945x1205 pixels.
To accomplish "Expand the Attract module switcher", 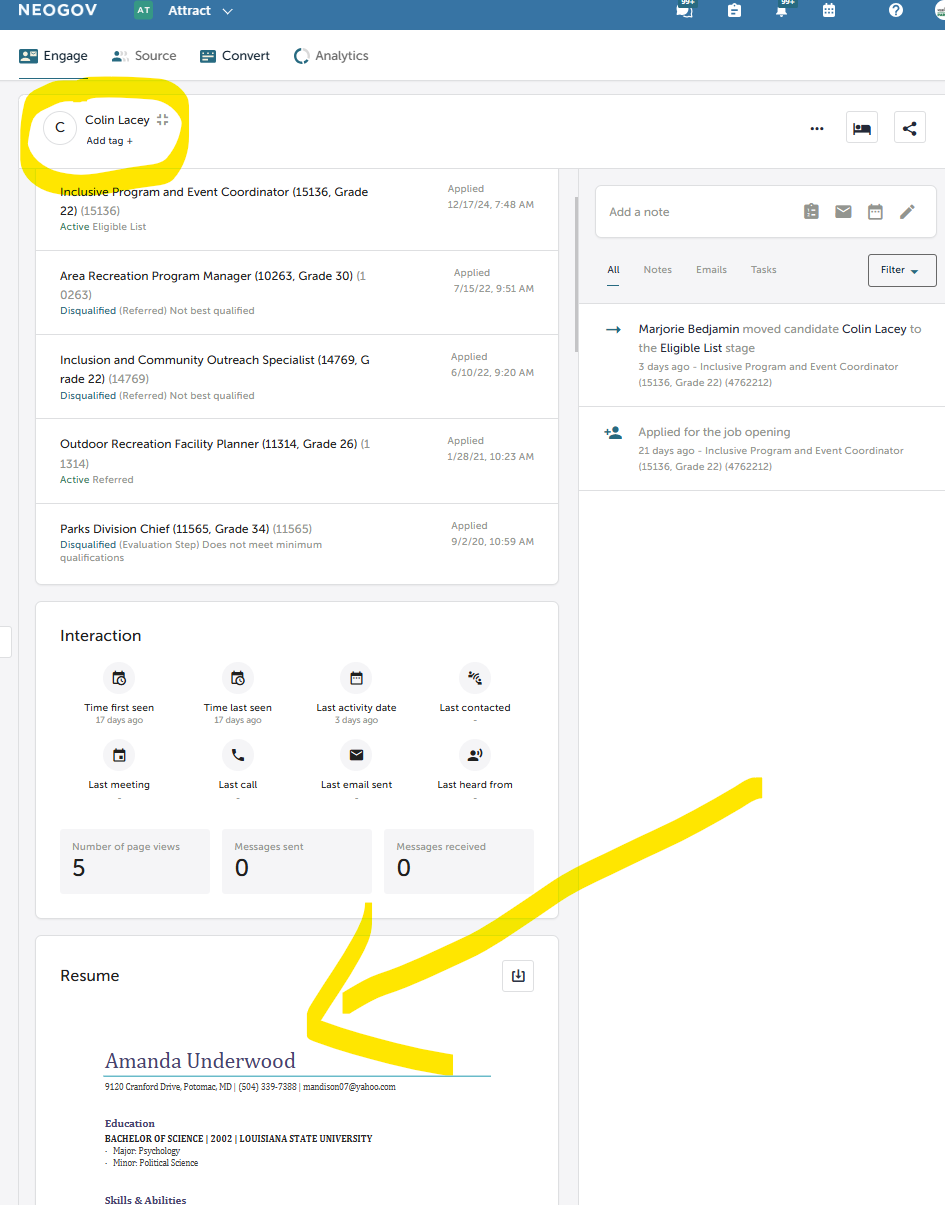I will tap(227, 11).
